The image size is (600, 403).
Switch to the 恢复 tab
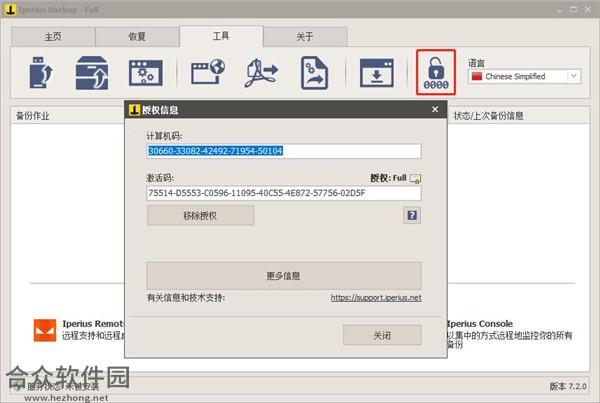[x=137, y=37]
